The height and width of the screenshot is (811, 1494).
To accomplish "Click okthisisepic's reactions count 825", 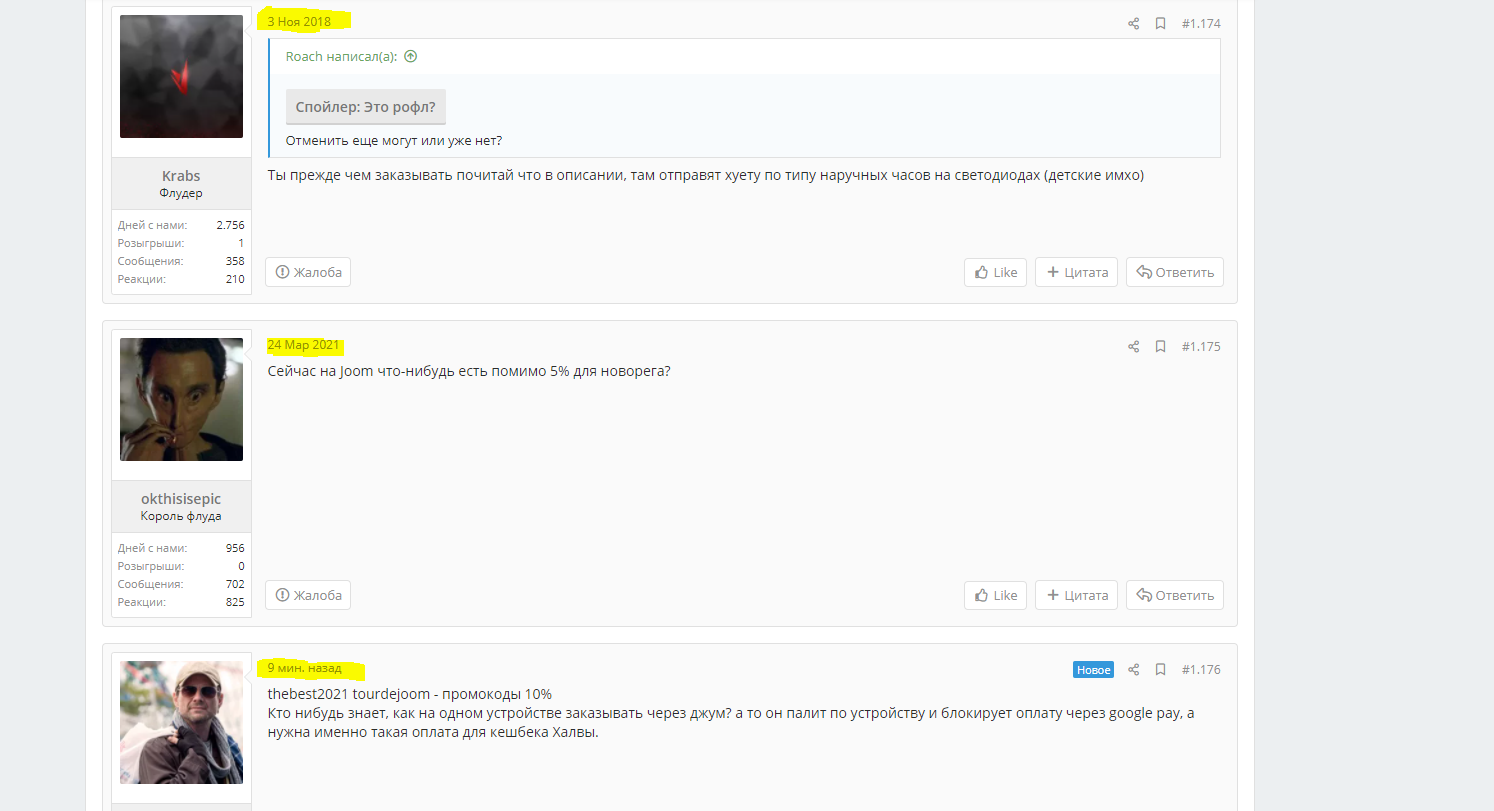I will tap(235, 602).
